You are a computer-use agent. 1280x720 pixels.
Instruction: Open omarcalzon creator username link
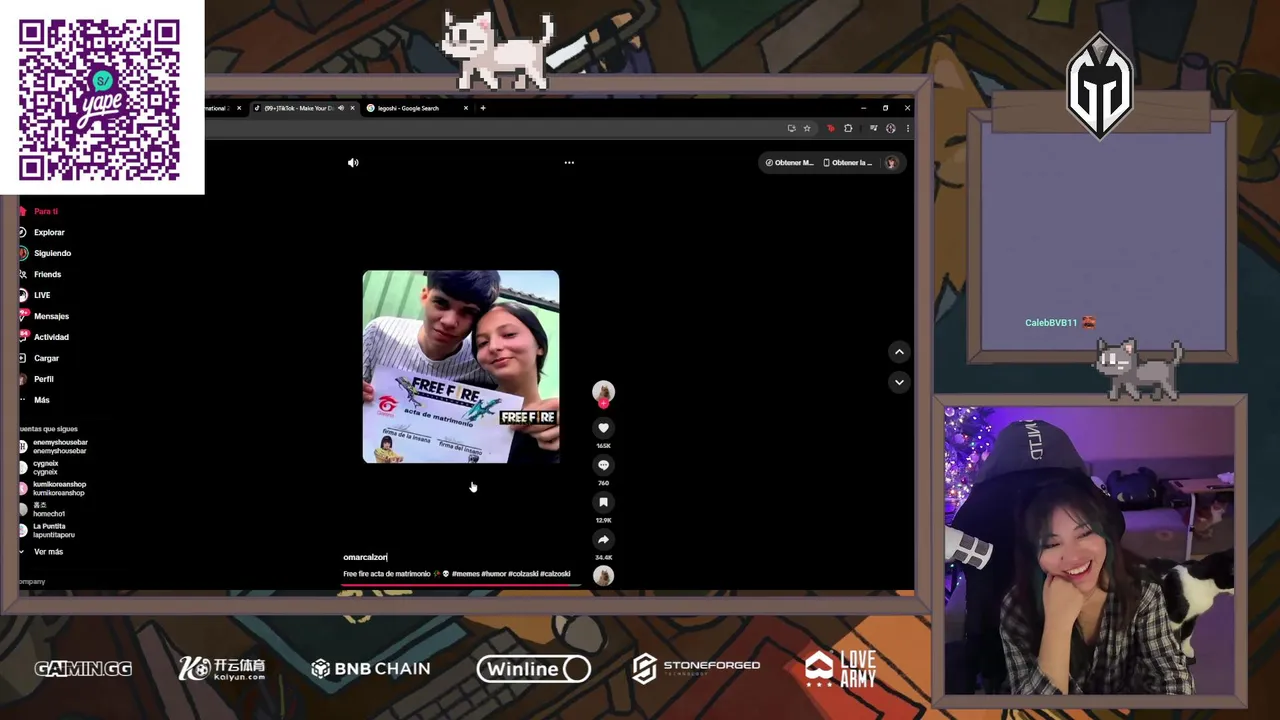[x=365, y=557]
